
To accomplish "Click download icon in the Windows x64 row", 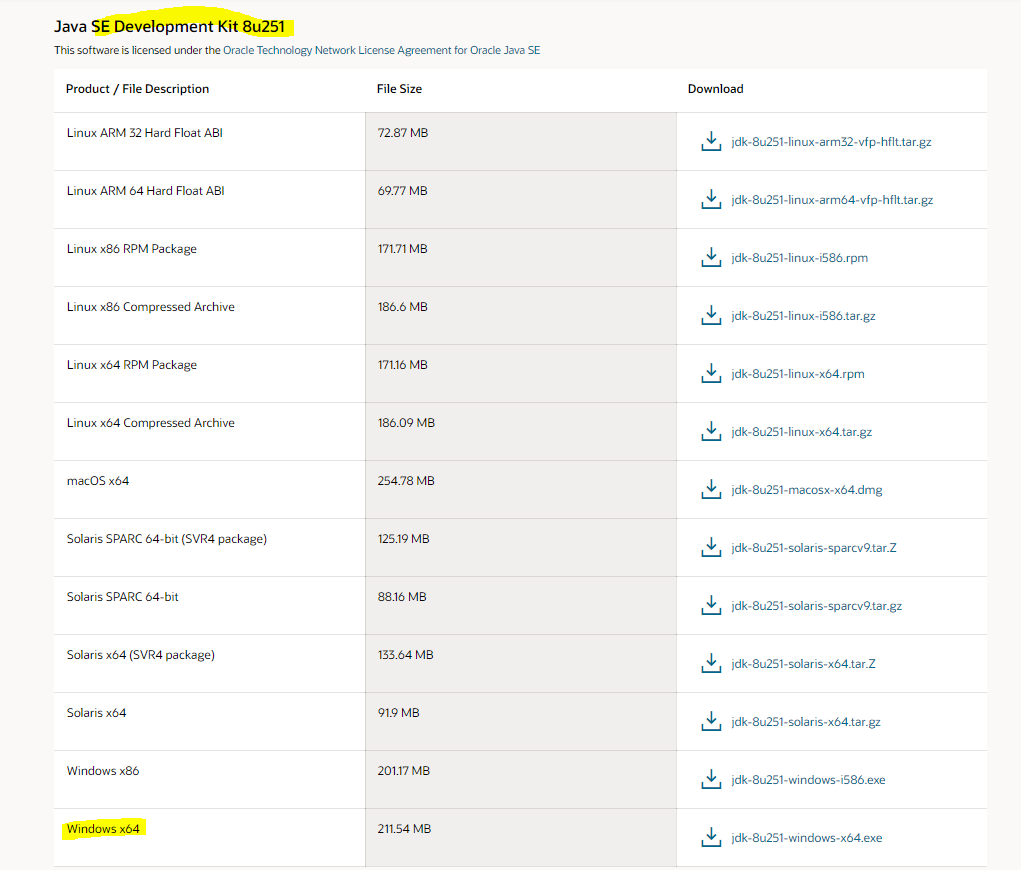I will point(711,837).
